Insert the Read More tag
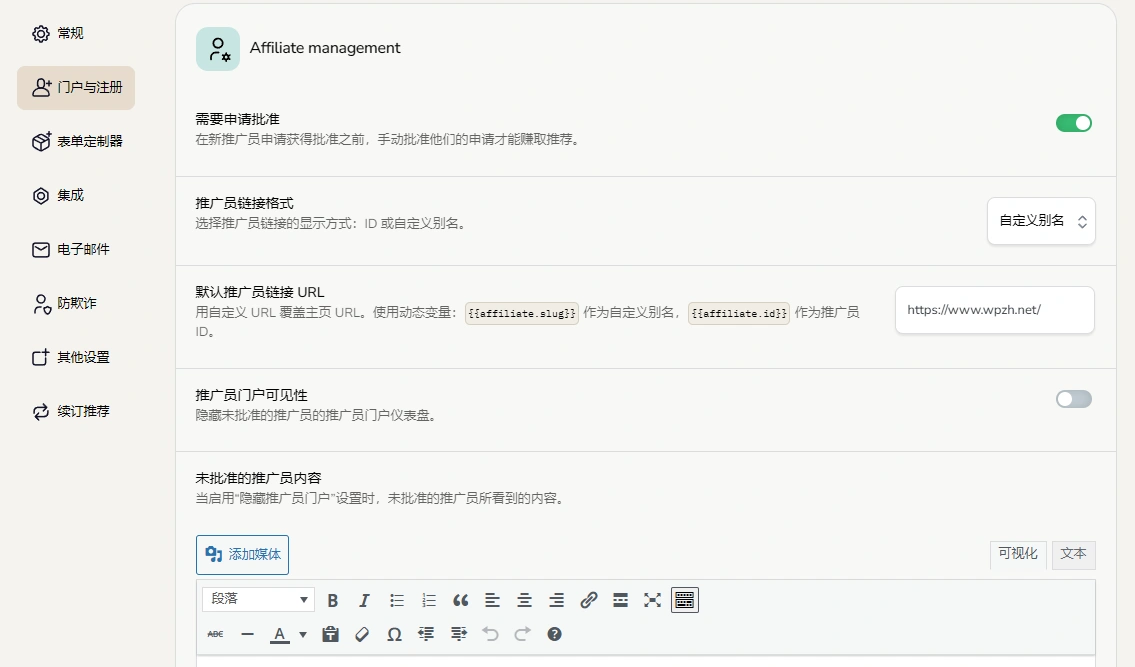The image size is (1135, 667). pos(620,600)
